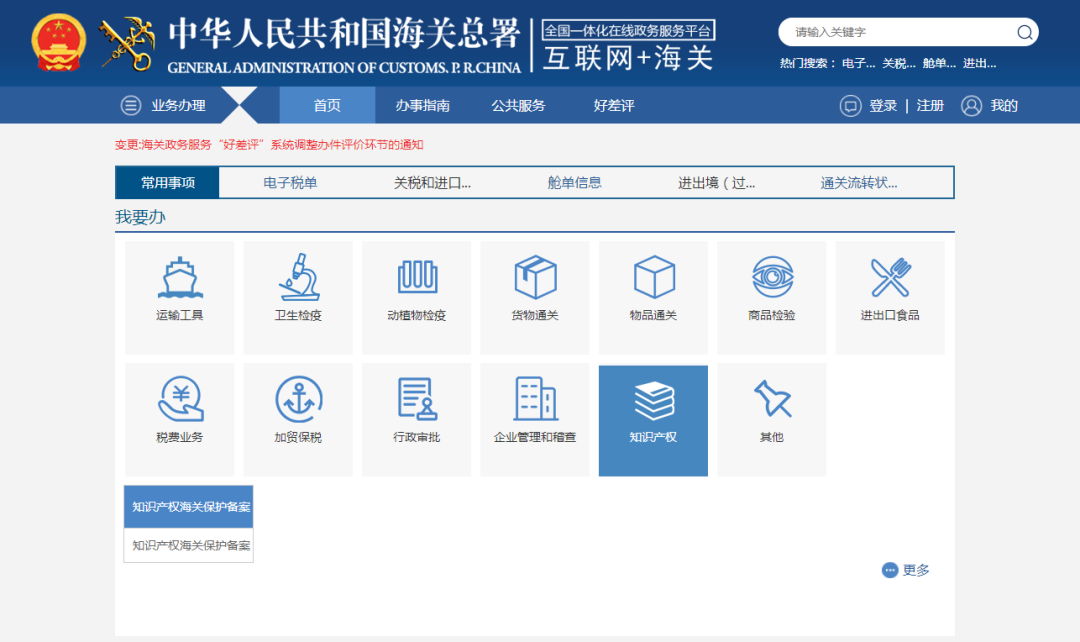The image size is (1080, 642).
Task: Select the 其他 pushpin icon
Action: pyautogui.click(x=771, y=405)
